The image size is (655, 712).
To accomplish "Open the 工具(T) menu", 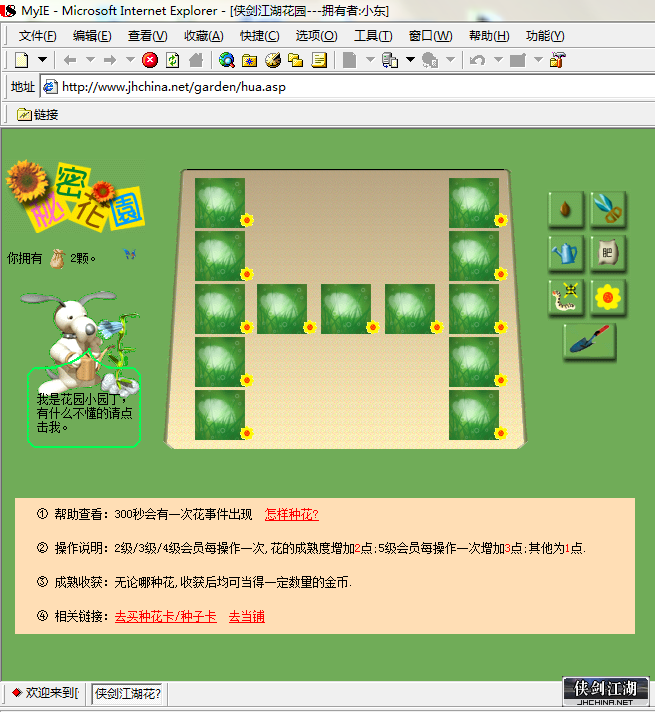I will pos(373,35).
